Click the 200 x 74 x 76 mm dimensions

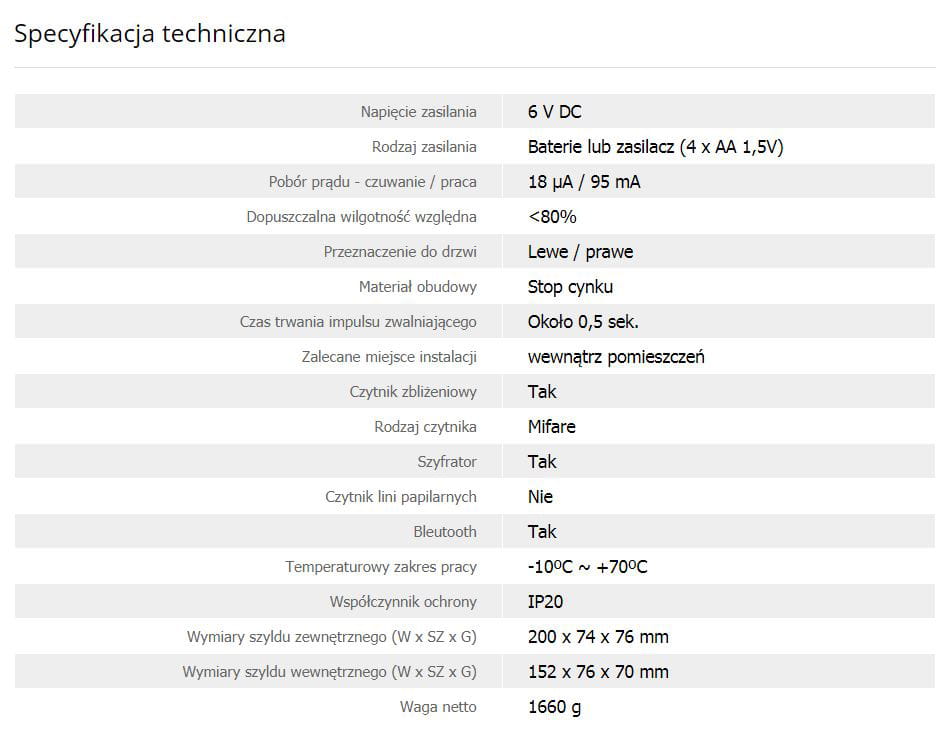598,637
